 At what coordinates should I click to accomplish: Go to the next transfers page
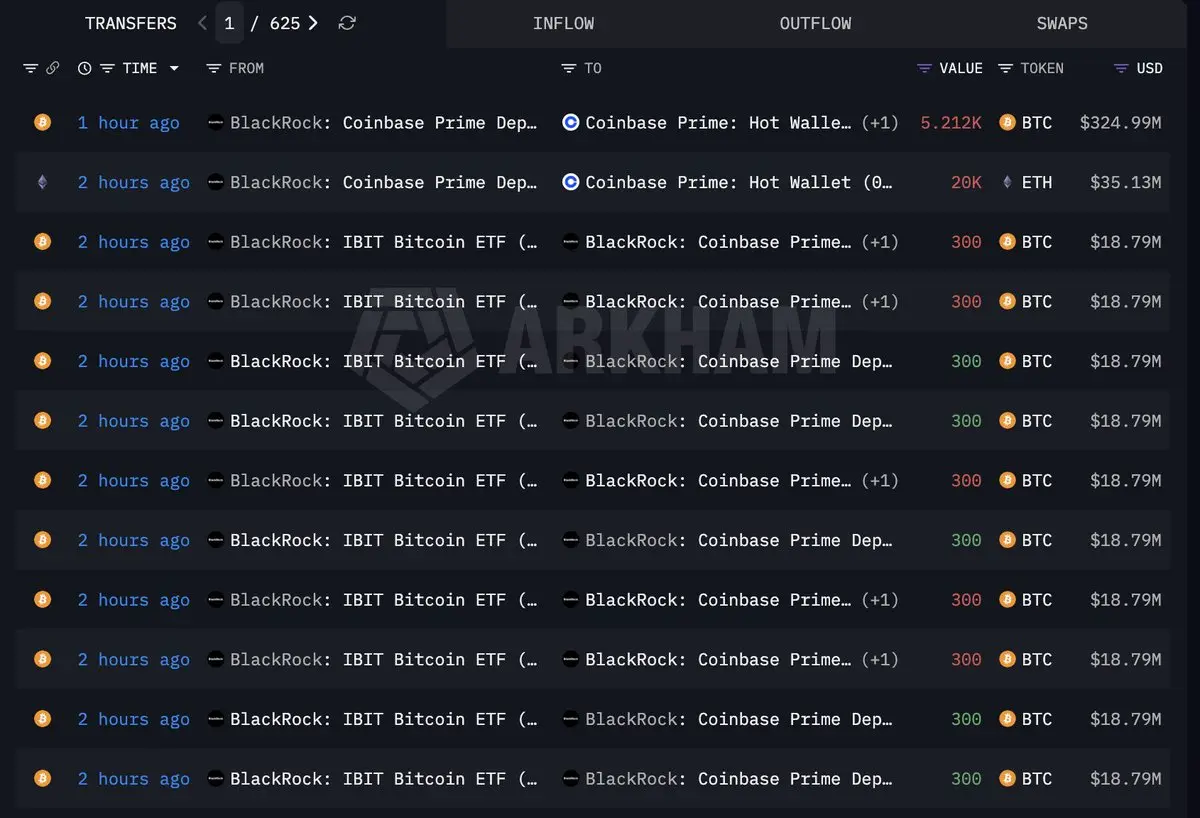click(x=313, y=23)
